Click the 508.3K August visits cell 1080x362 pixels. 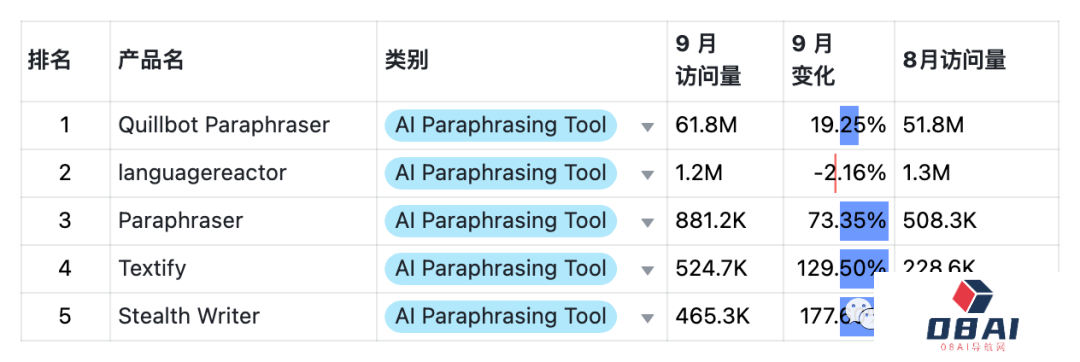(977, 221)
